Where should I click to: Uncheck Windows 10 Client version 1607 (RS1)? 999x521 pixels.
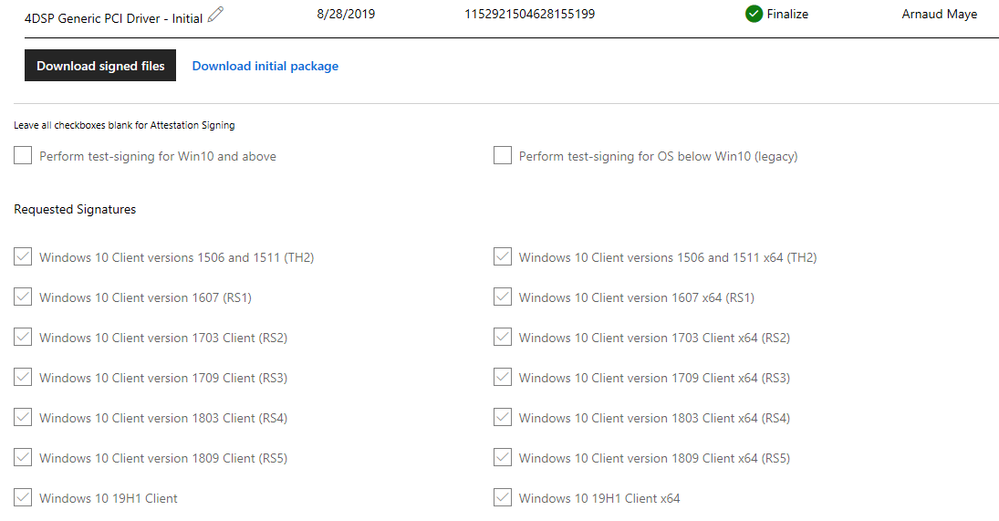(x=23, y=297)
